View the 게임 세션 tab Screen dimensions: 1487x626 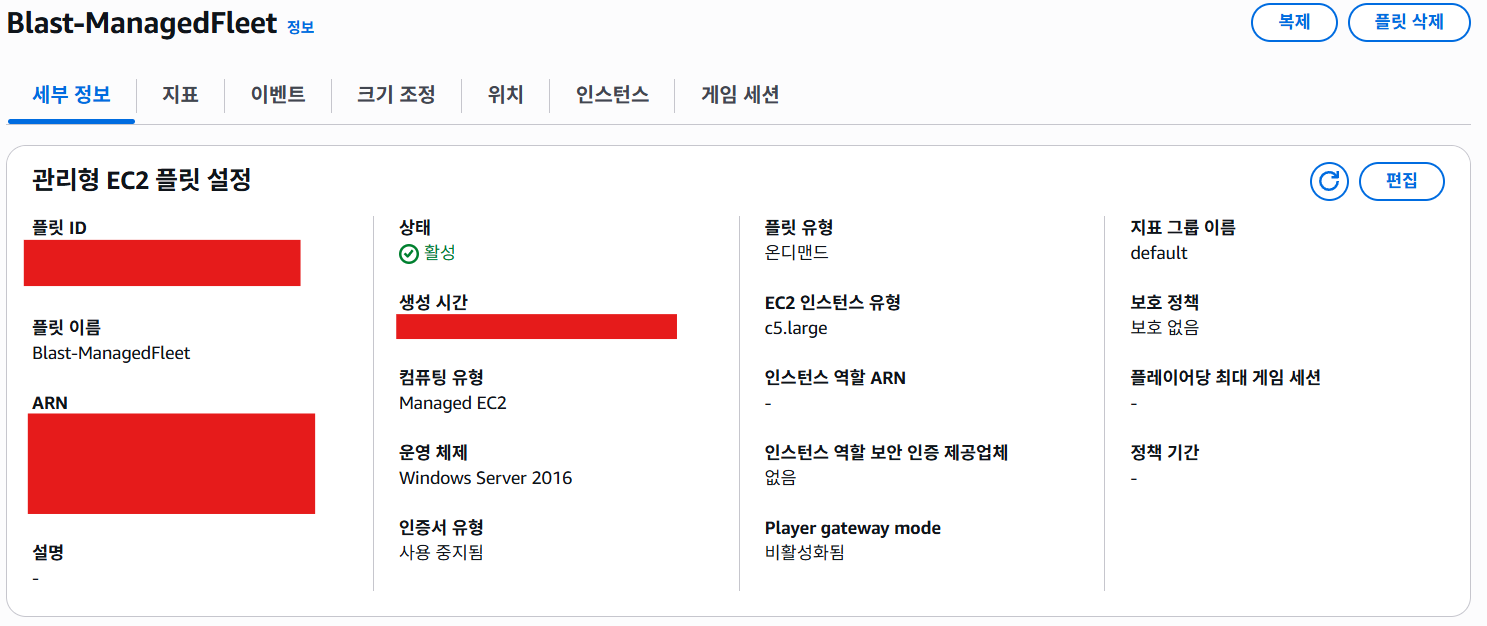tap(740, 95)
